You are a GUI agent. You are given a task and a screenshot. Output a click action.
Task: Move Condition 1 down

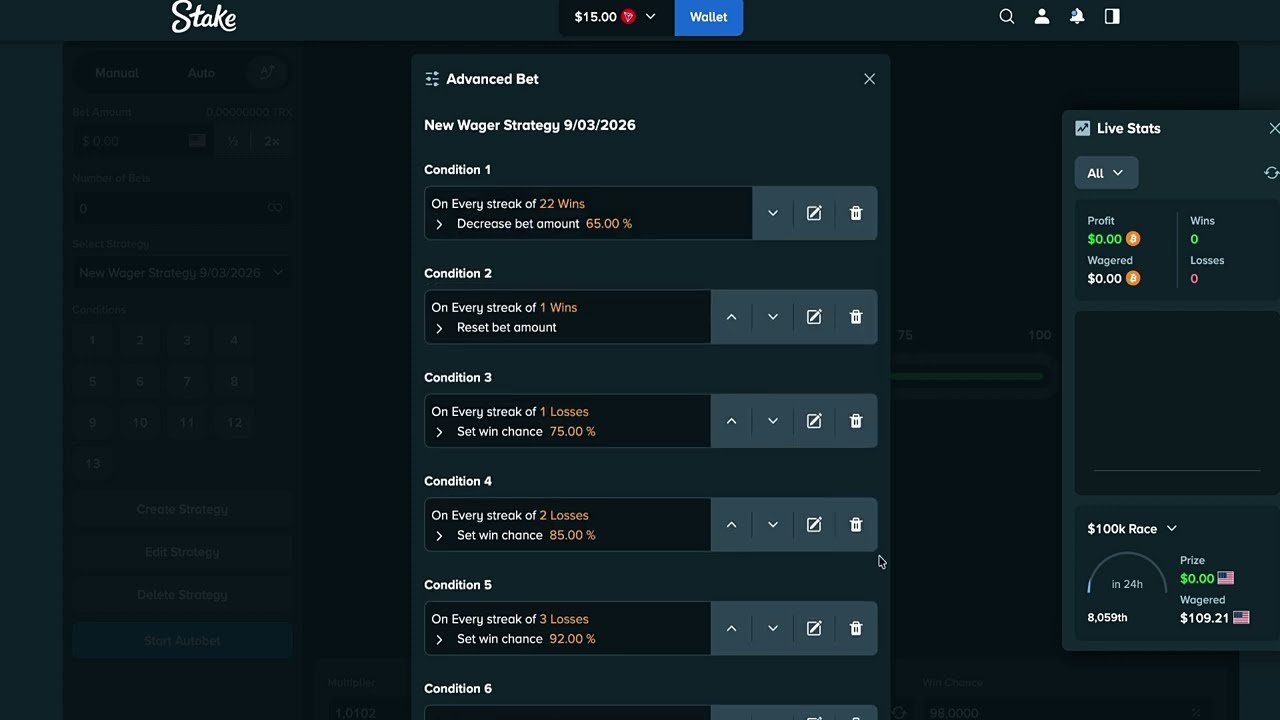(x=772, y=213)
